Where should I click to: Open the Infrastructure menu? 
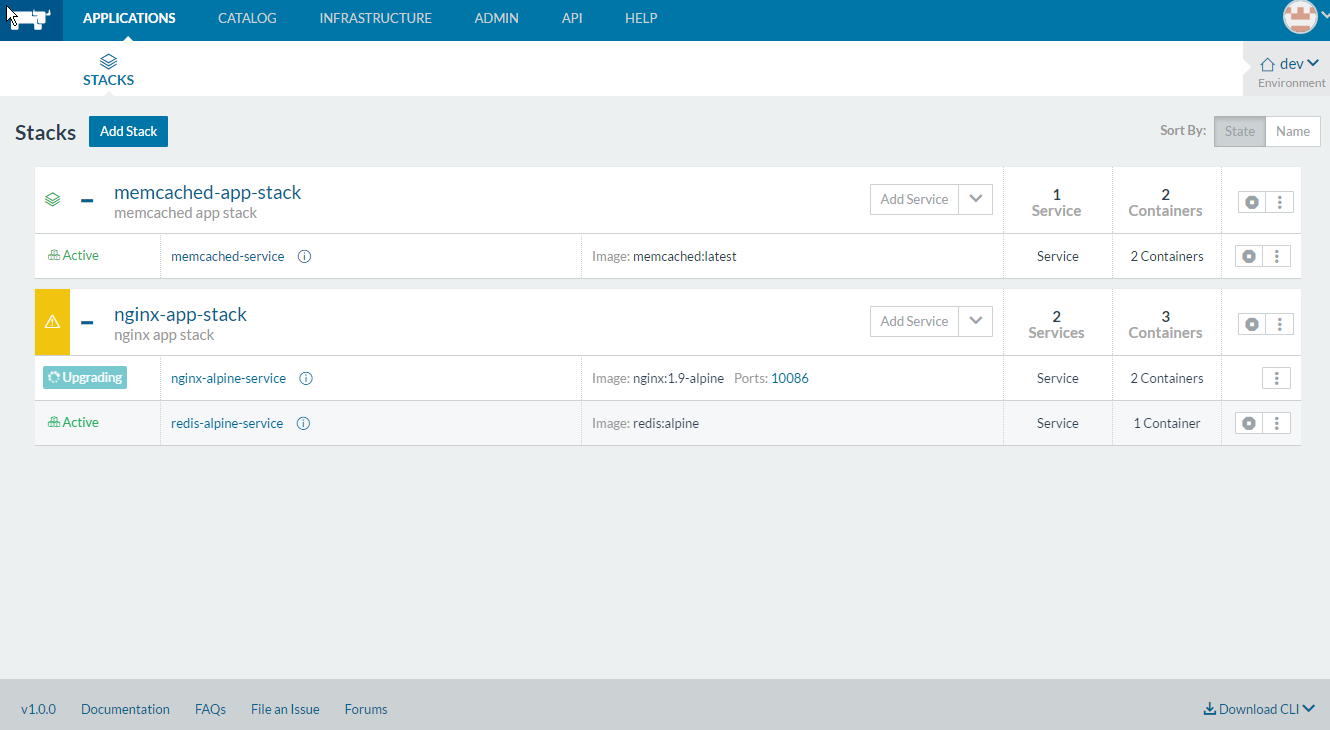point(376,18)
